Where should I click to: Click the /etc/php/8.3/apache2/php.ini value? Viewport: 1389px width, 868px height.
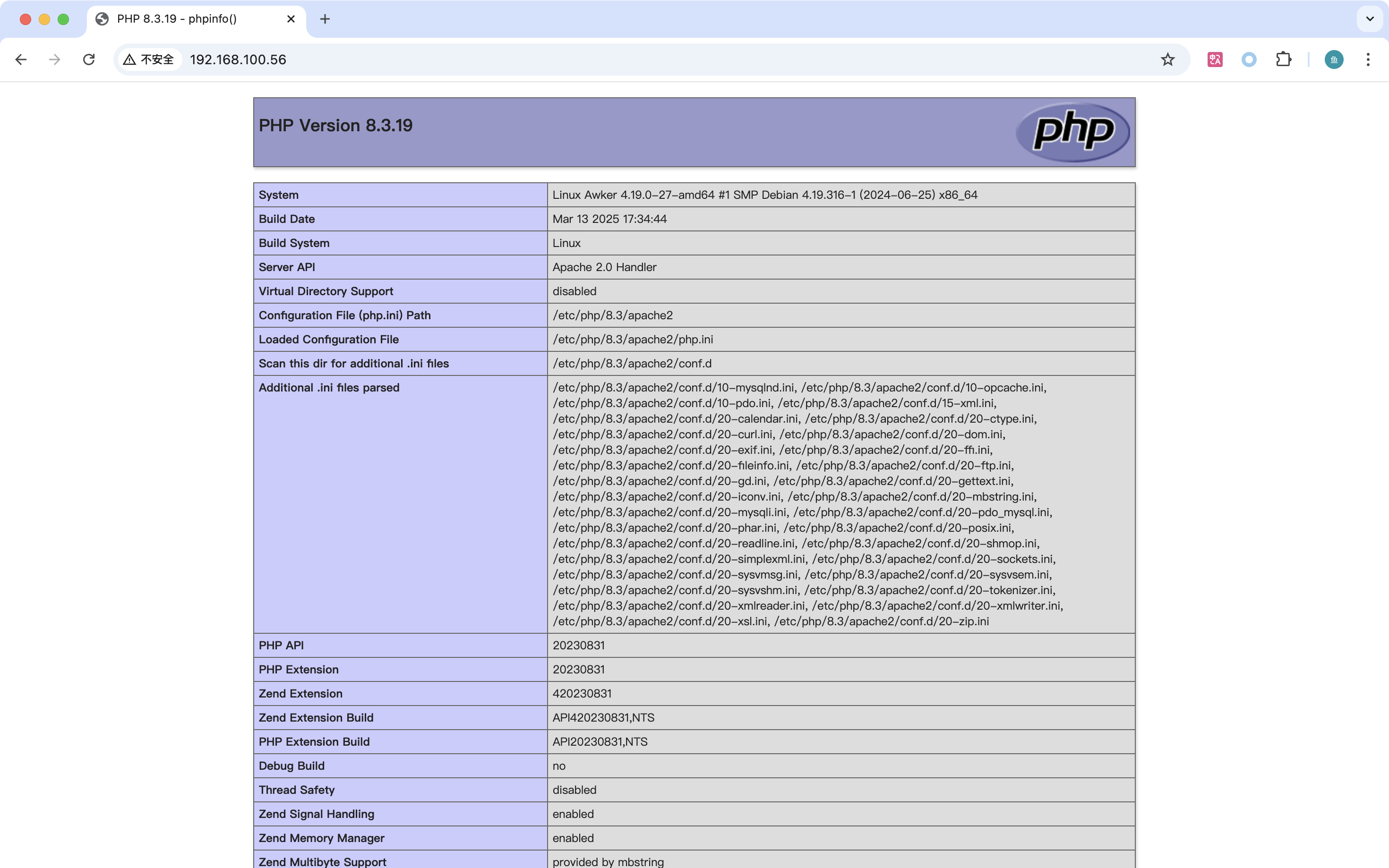[633, 340]
